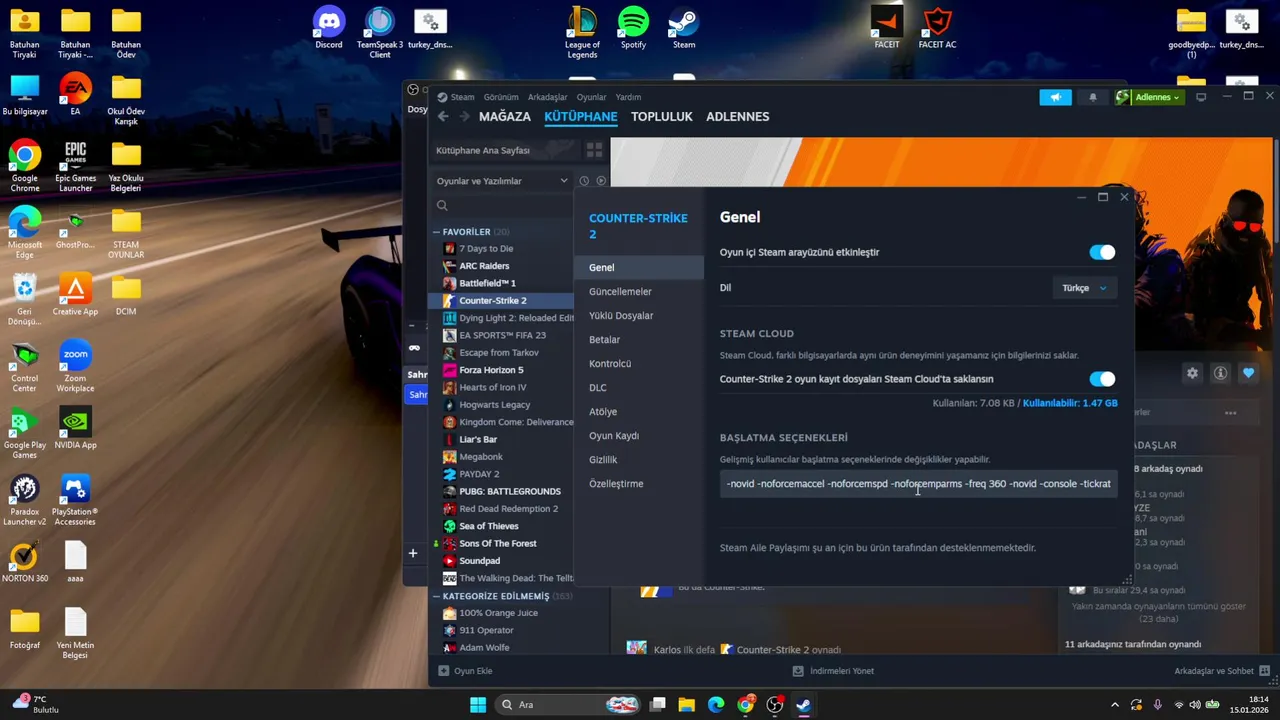The image size is (1280, 720).
Task: Open the Arkadaşlar menu
Action: 547,97
